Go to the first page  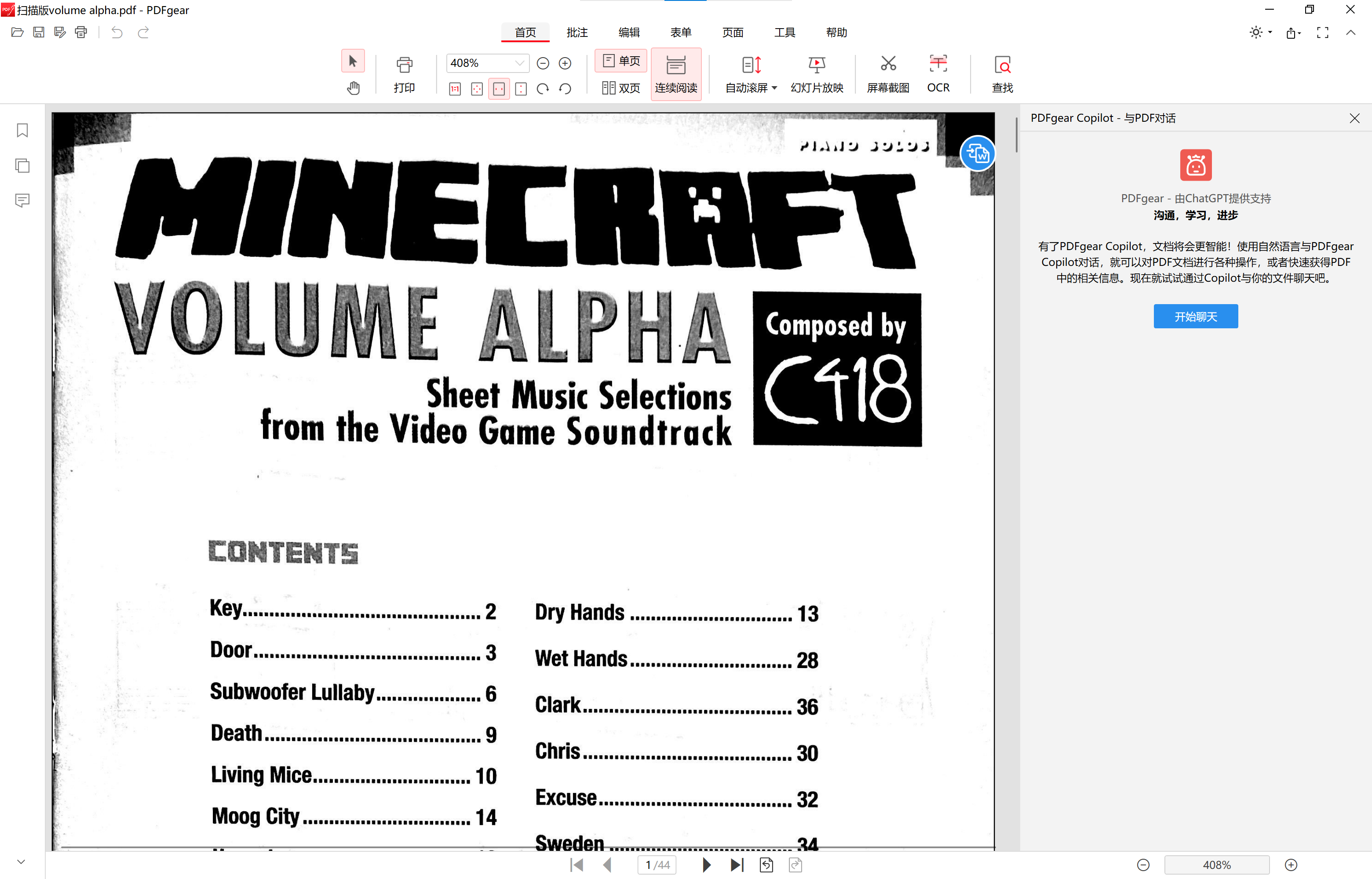[577, 865]
